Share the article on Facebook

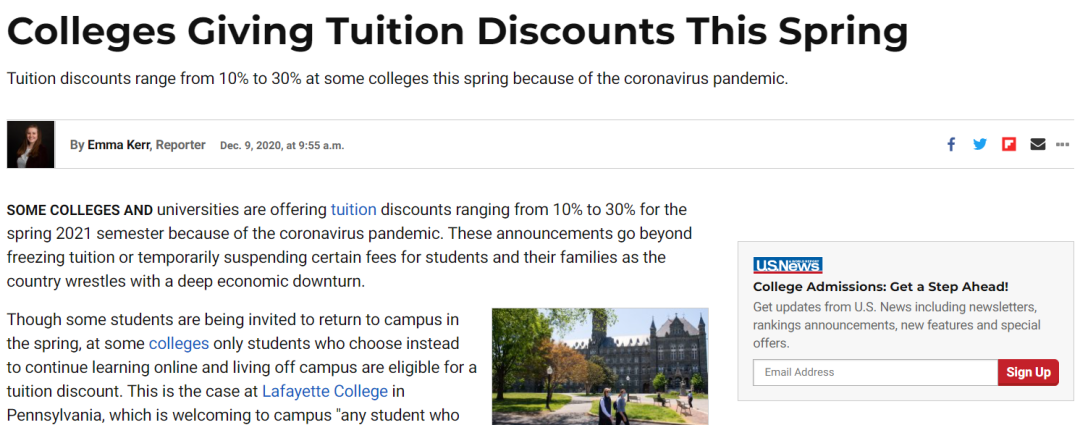[x=951, y=144]
